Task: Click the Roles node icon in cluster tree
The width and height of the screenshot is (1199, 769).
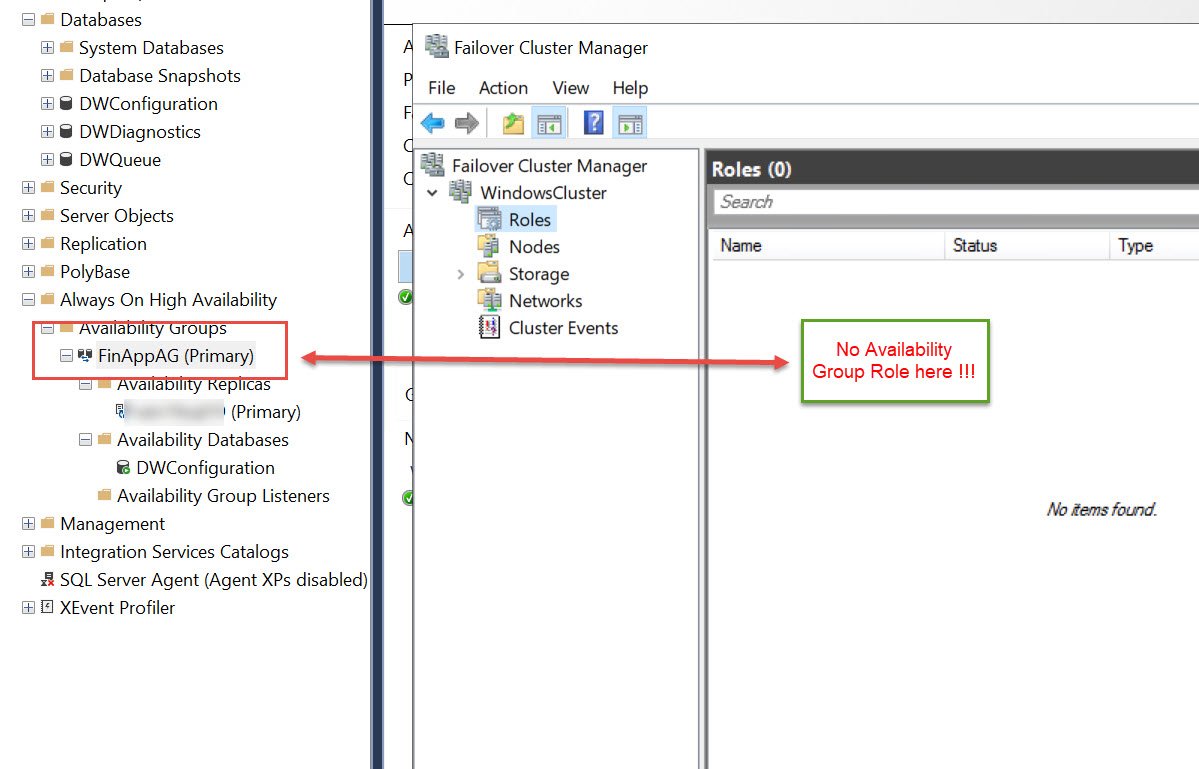Action: pos(489,219)
